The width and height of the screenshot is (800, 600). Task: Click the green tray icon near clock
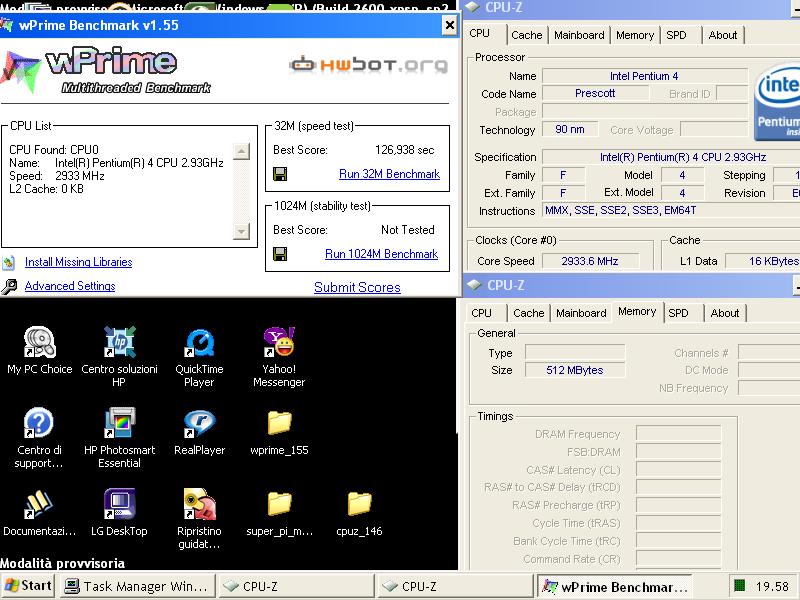point(739,585)
